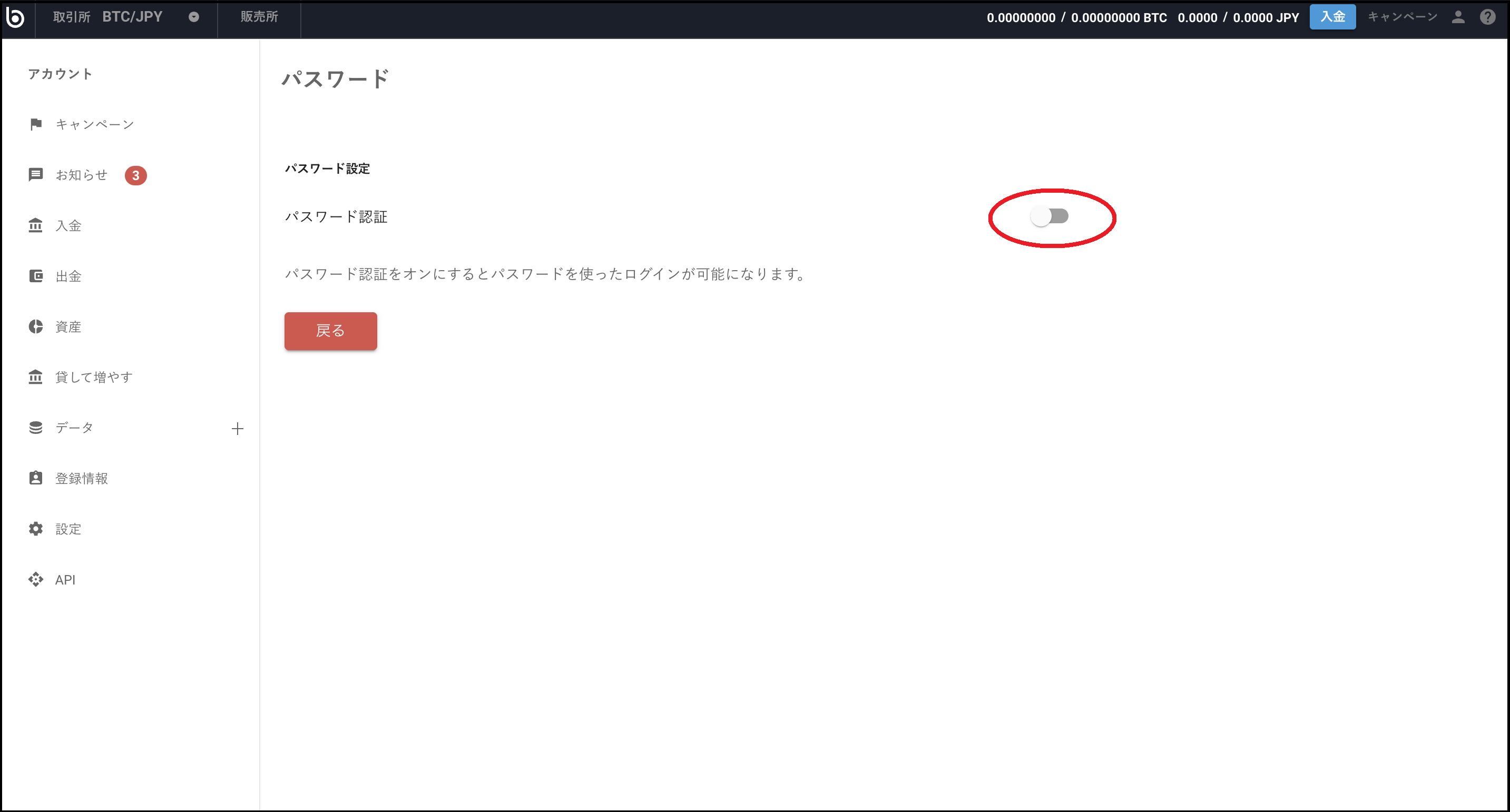Click the パスワード認証をオンにすると description text
1510x812 pixels.
tap(546, 274)
